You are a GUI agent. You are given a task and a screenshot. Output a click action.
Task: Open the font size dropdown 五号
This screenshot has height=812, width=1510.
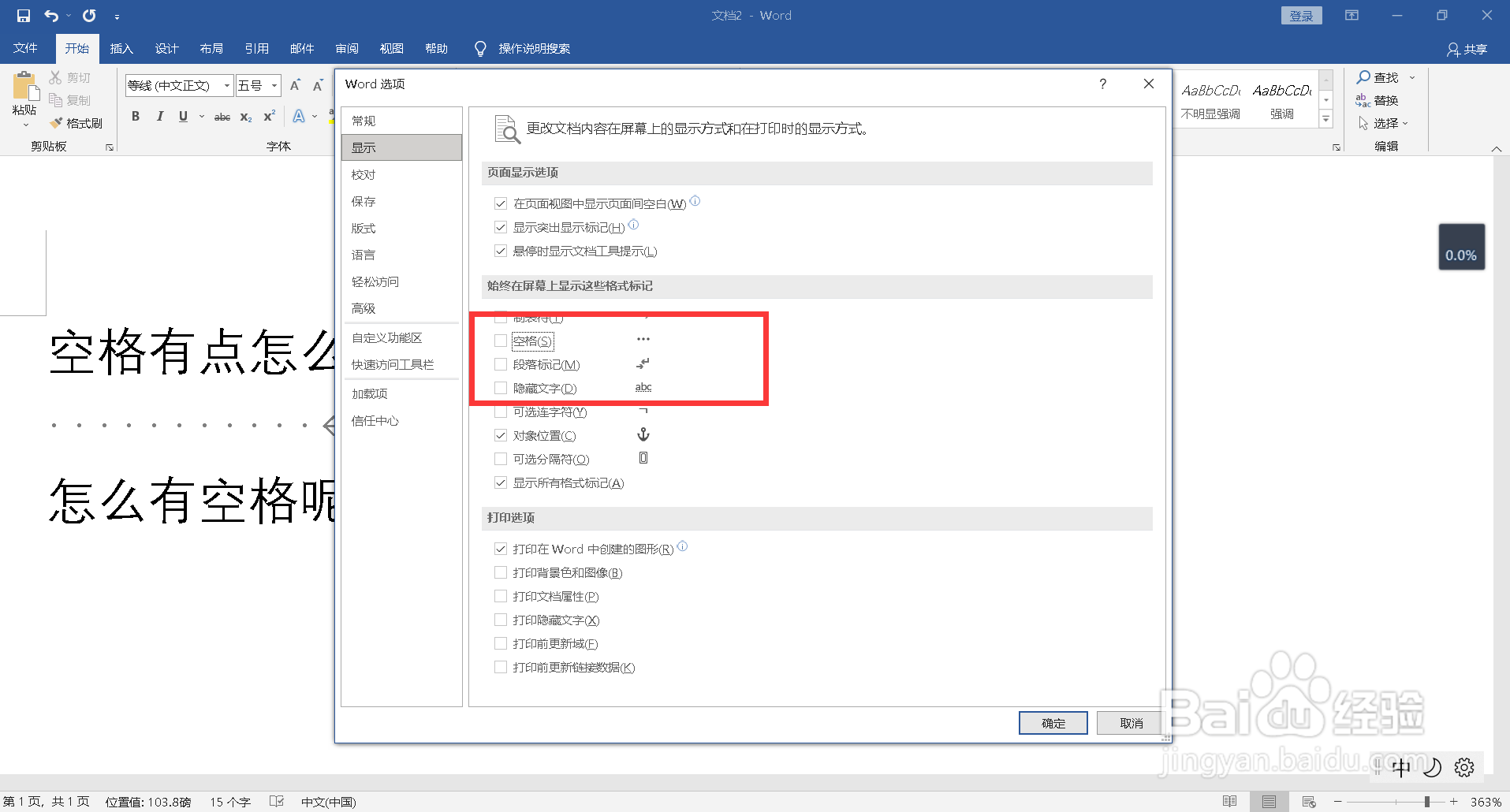[274, 85]
